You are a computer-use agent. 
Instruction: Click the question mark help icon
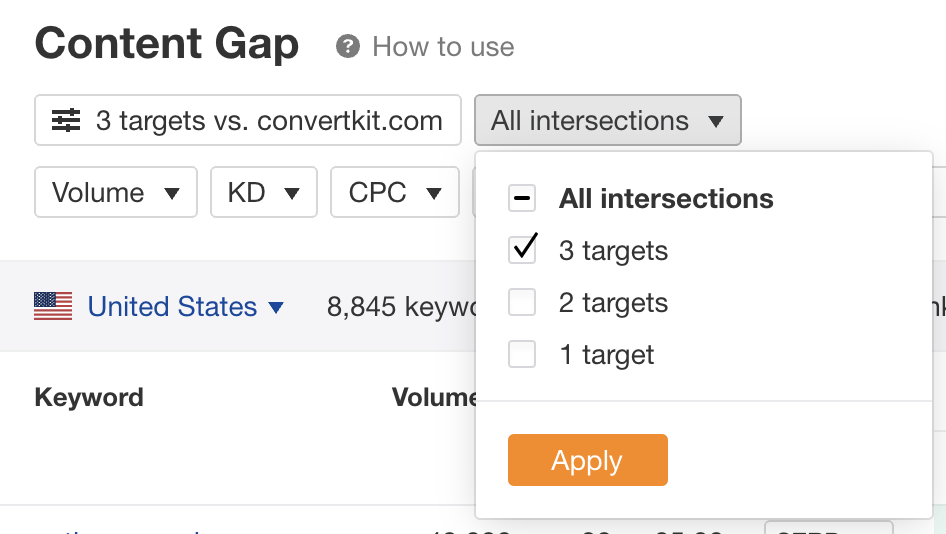(348, 46)
